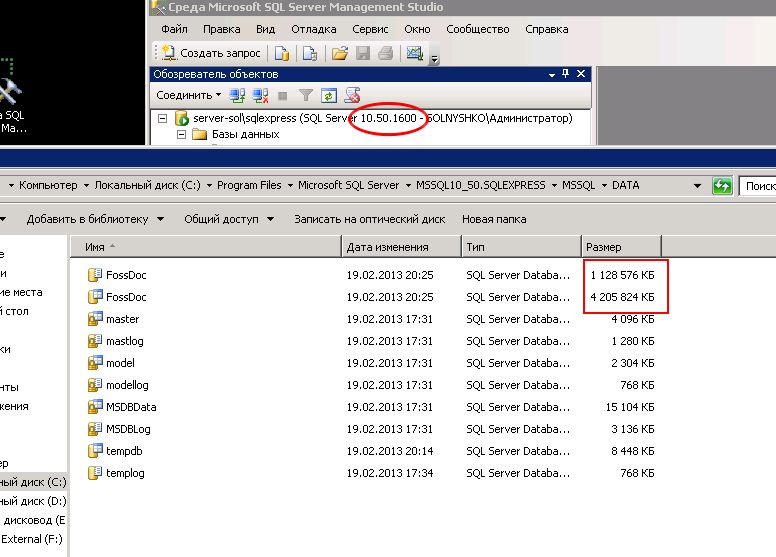Open the Окно menu
The height and width of the screenshot is (557, 776).
coord(417,29)
